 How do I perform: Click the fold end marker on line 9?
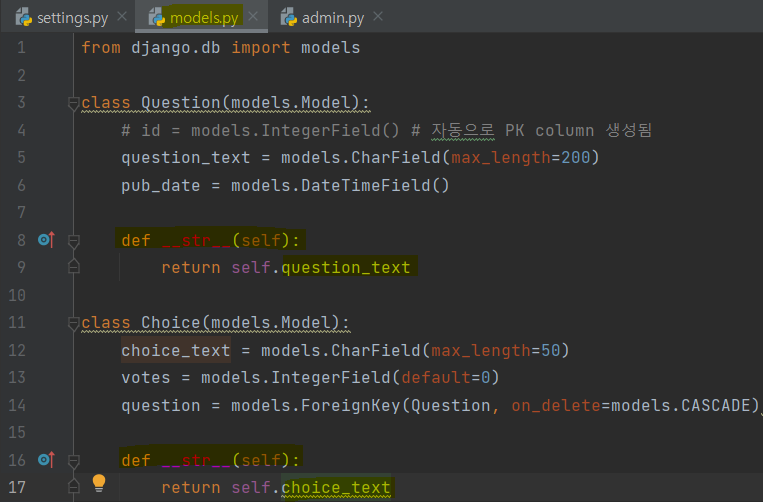click(73, 266)
